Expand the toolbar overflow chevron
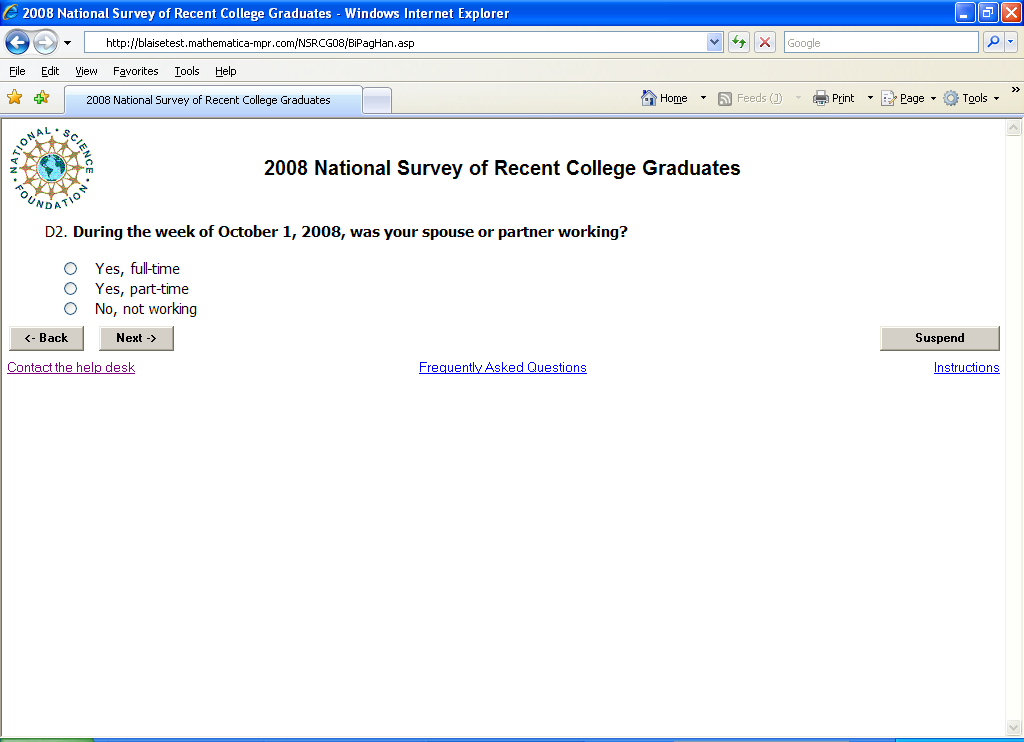Screen dimensions: 1024x742 [1015, 90]
